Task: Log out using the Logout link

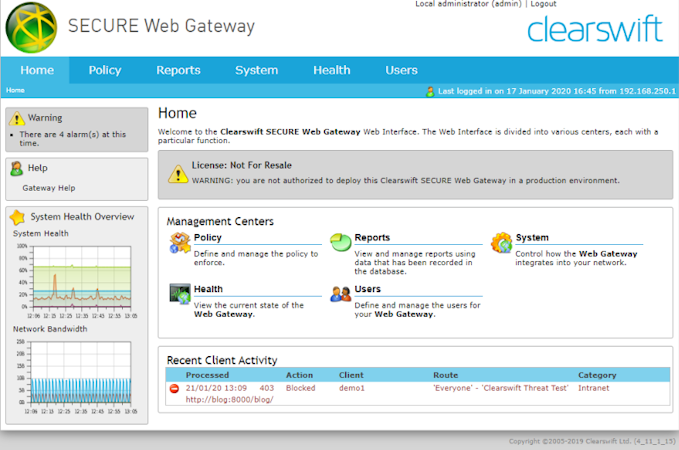Action: click(543, 4)
